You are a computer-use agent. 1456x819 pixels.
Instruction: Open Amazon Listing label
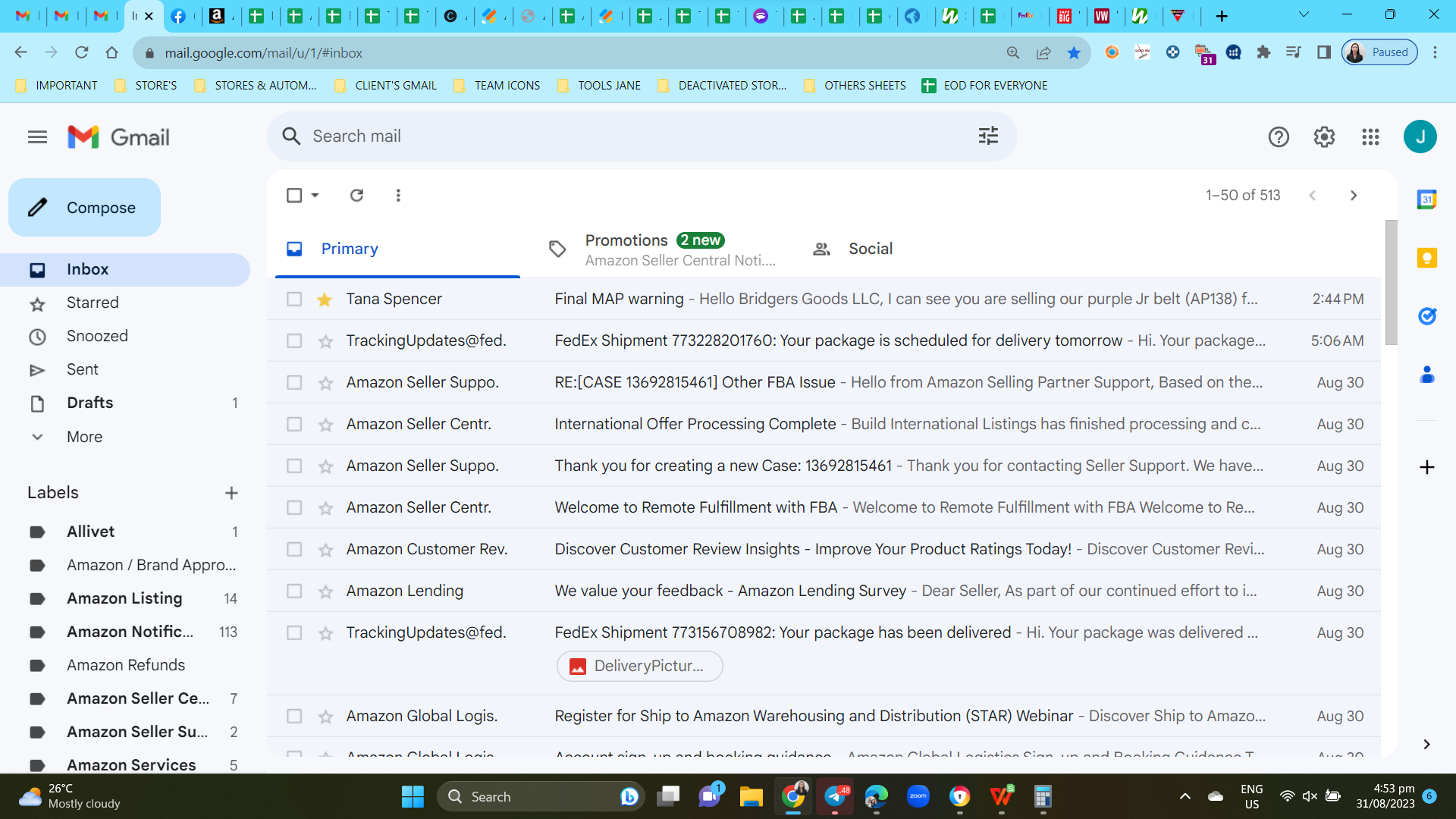(x=124, y=599)
